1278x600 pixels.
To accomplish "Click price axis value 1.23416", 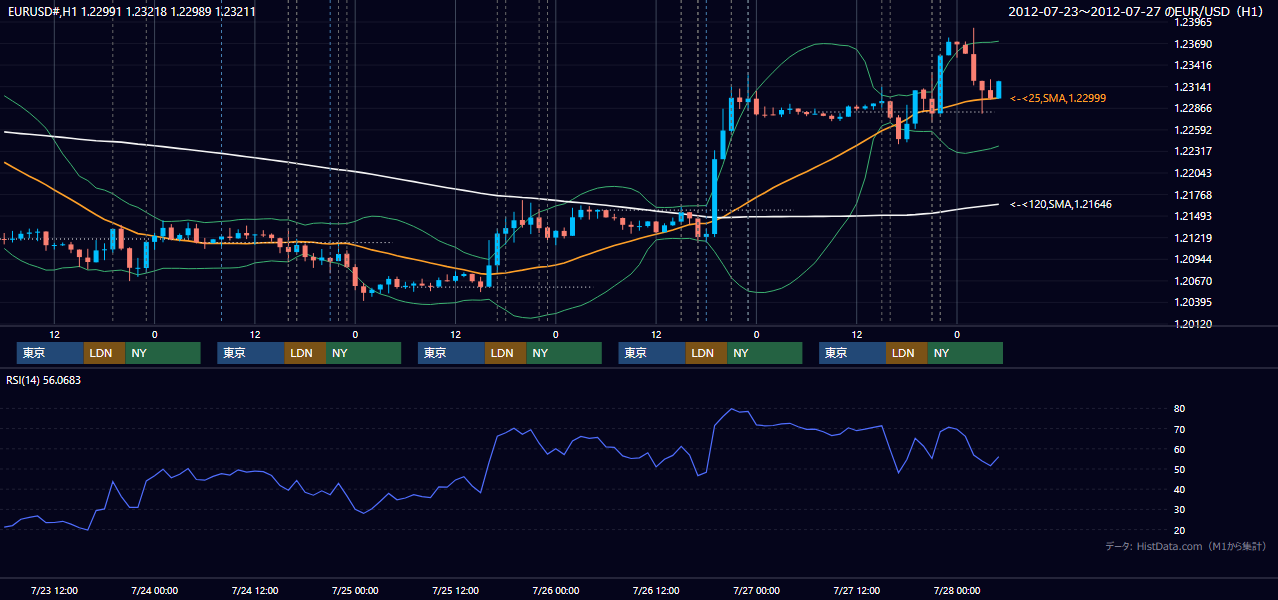I will coord(1193,66).
